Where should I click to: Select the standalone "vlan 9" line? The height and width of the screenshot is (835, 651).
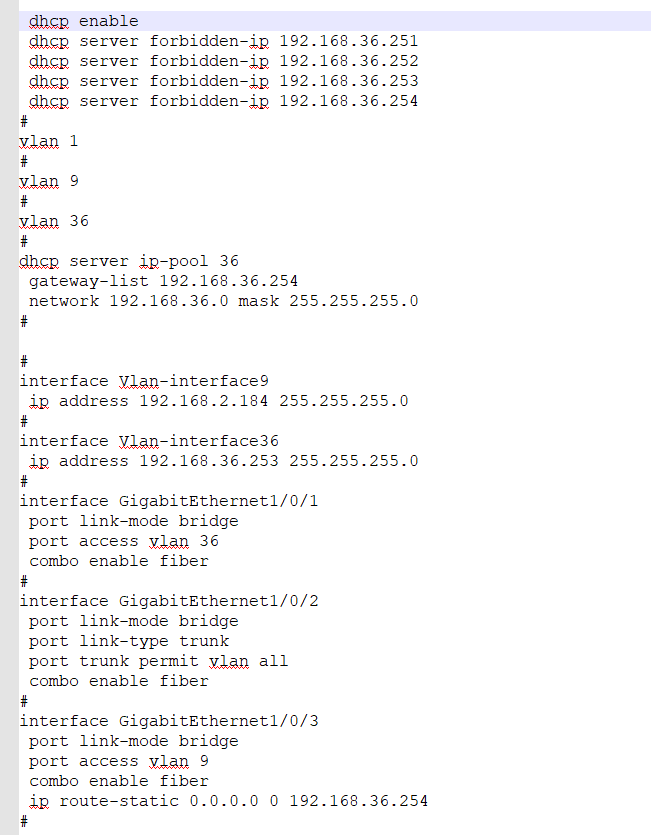49,181
